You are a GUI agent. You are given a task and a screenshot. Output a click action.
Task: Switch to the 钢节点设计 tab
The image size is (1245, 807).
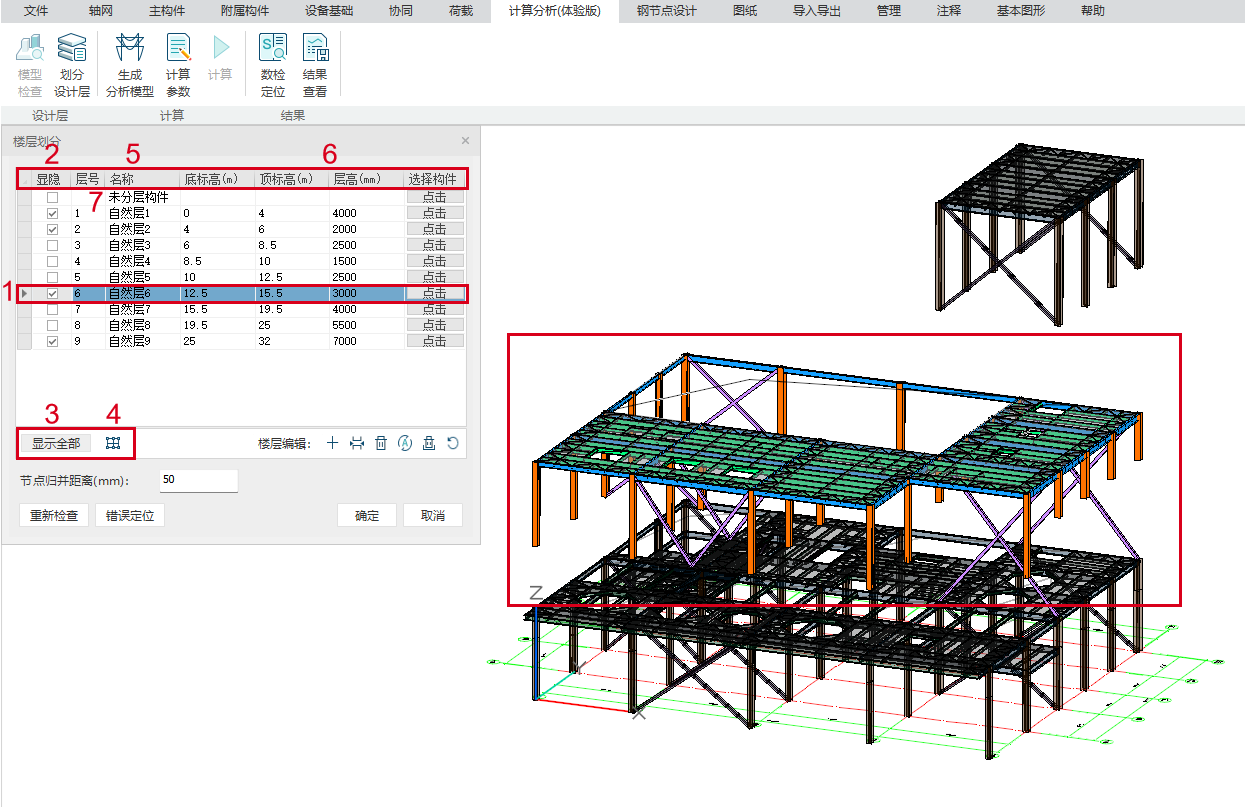click(x=666, y=11)
